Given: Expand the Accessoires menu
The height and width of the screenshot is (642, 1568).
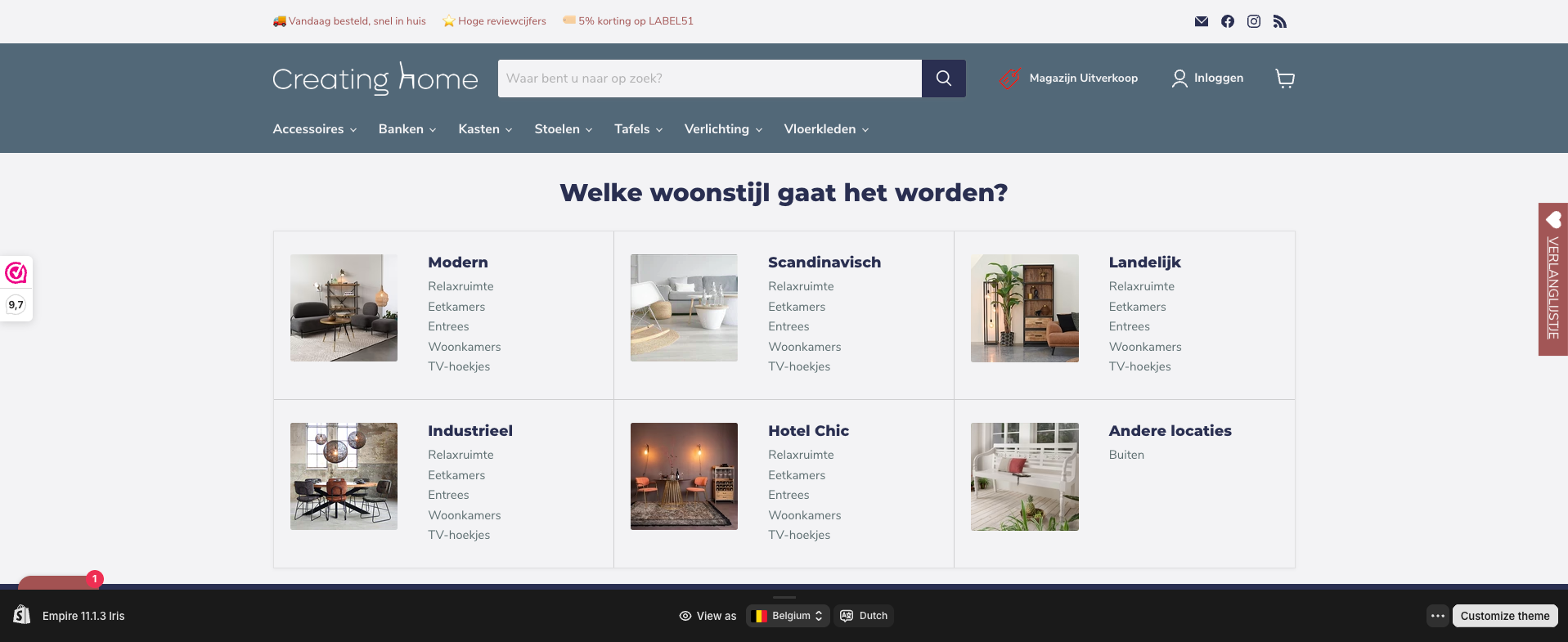Looking at the screenshot, I should pyautogui.click(x=314, y=129).
